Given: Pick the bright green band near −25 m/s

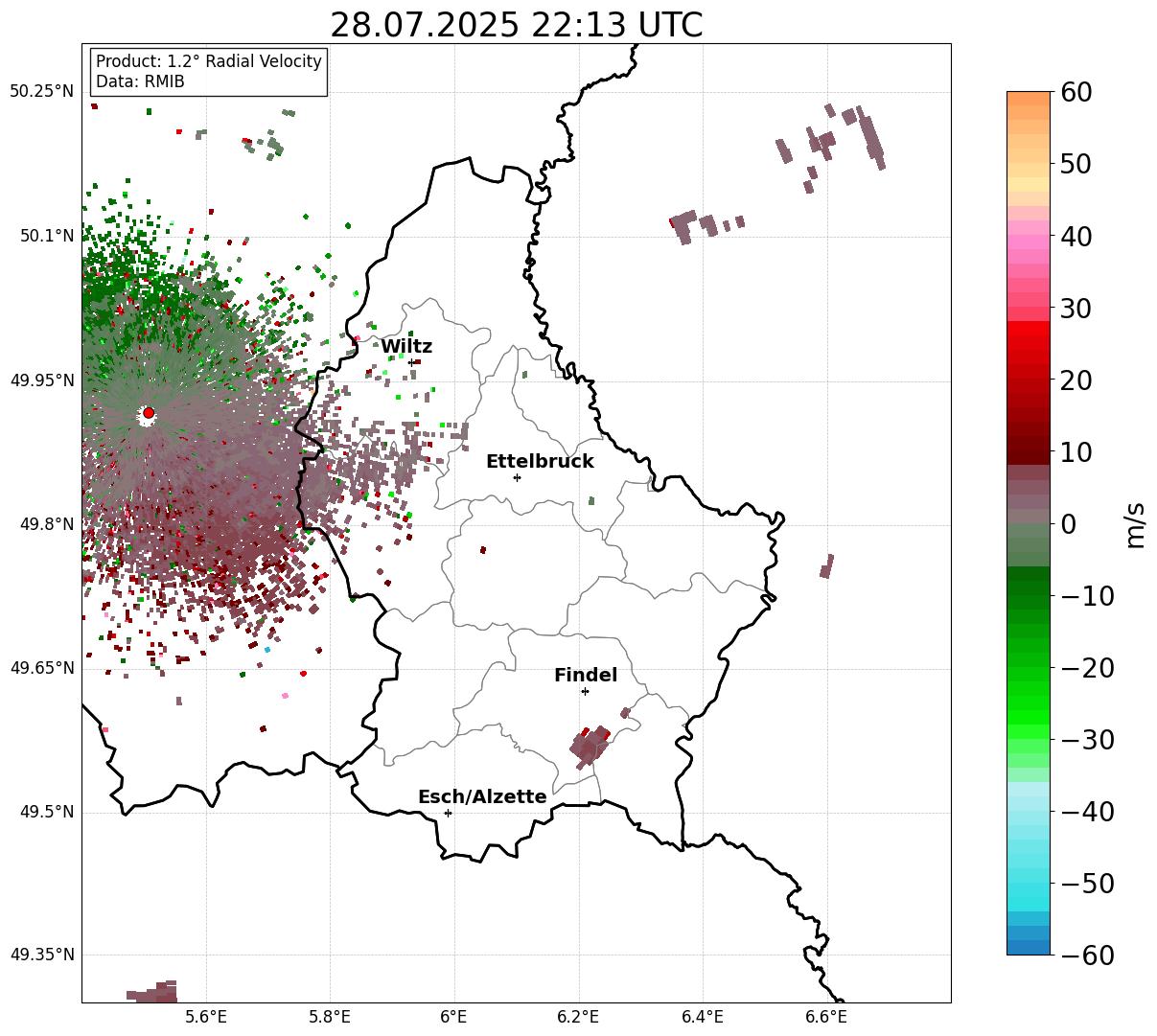Looking at the screenshot, I should 1029,704.
